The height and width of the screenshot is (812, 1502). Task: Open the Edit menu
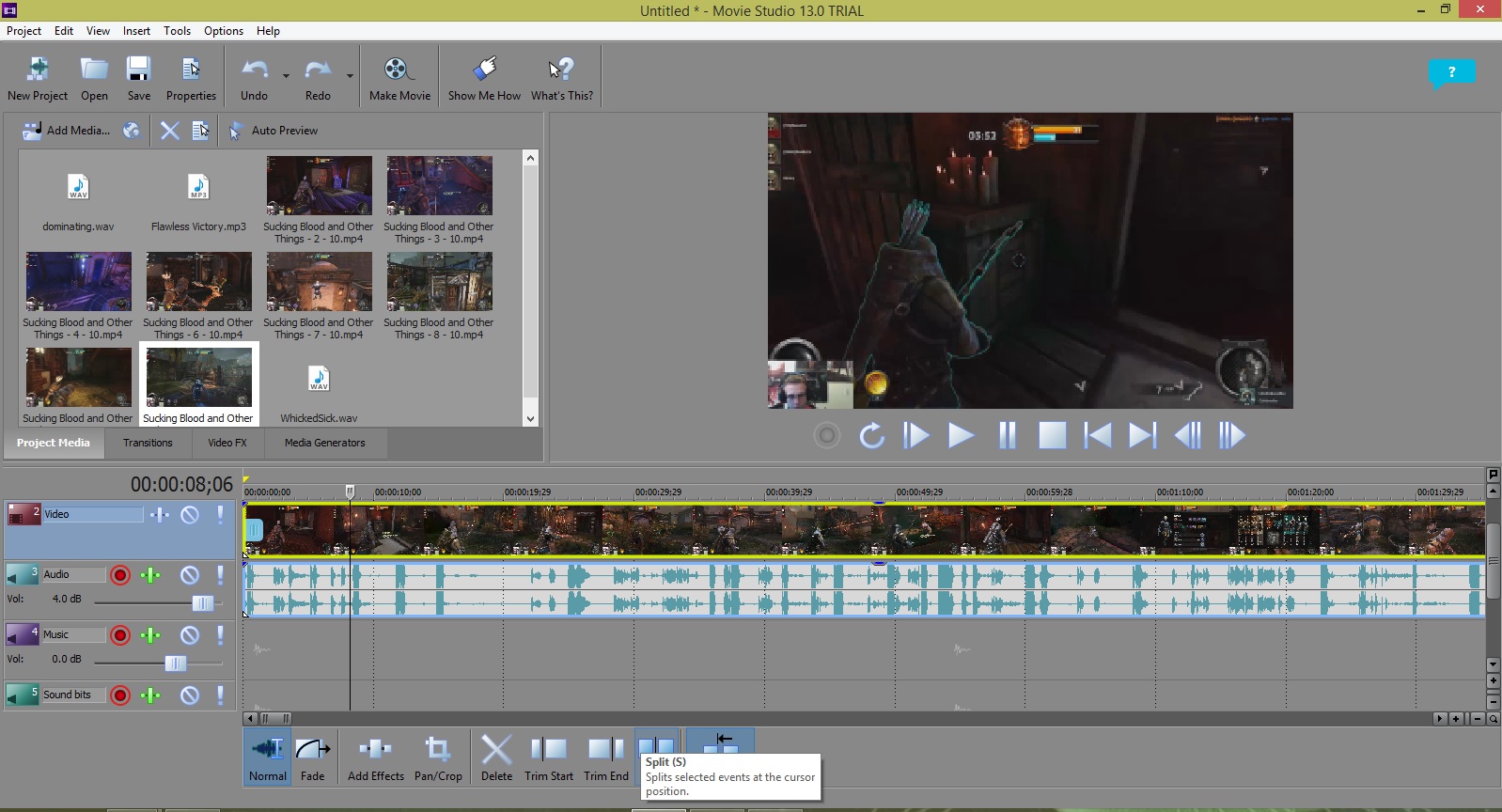coord(64,31)
